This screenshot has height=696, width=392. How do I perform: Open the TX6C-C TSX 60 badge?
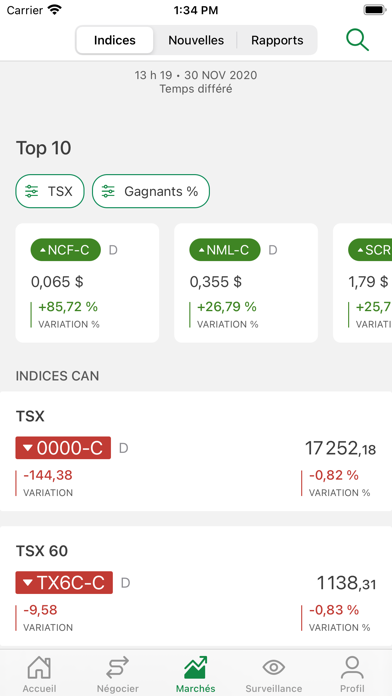point(64,582)
